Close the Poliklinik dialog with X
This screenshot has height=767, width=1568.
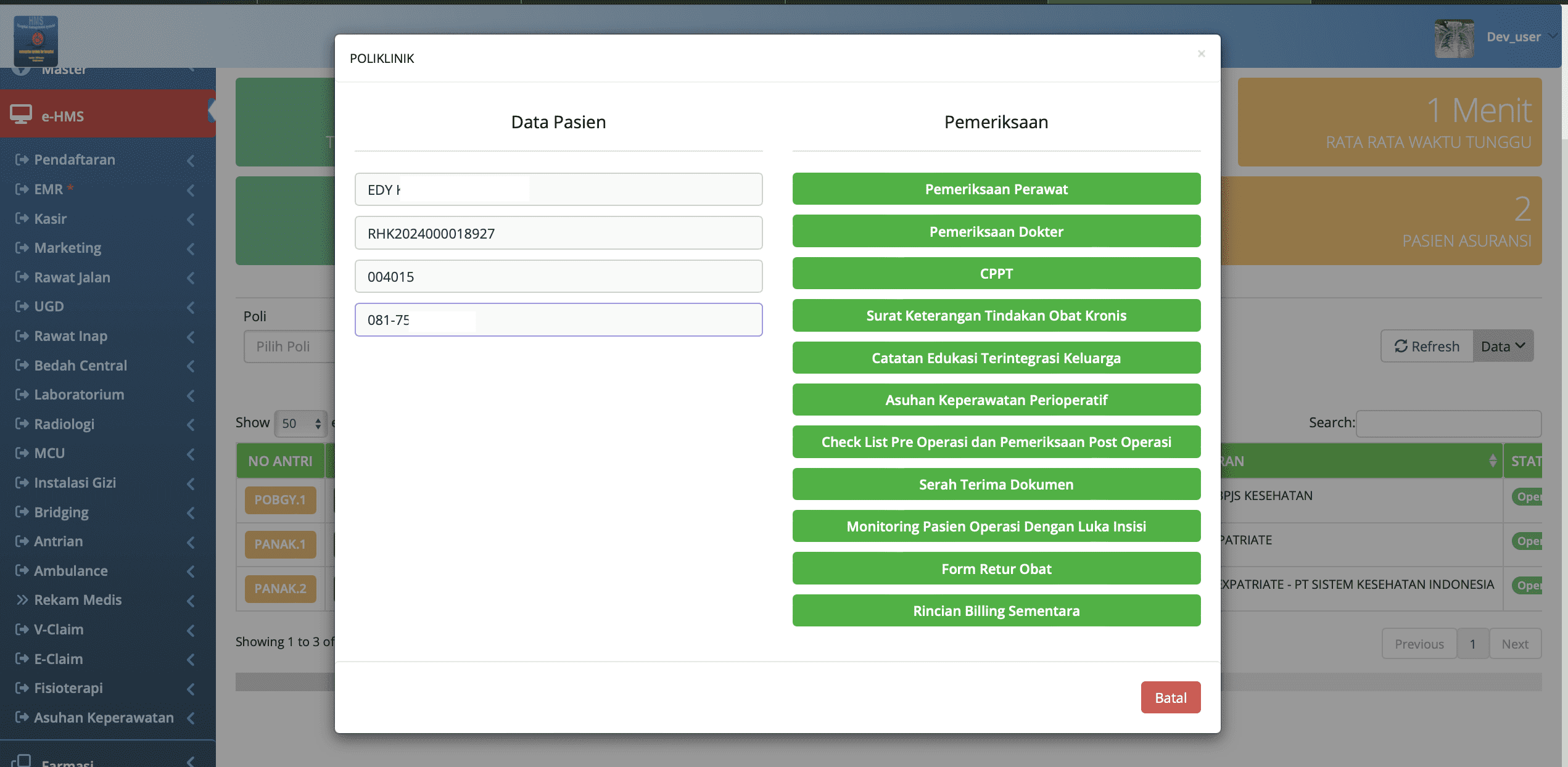pyautogui.click(x=1201, y=54)
